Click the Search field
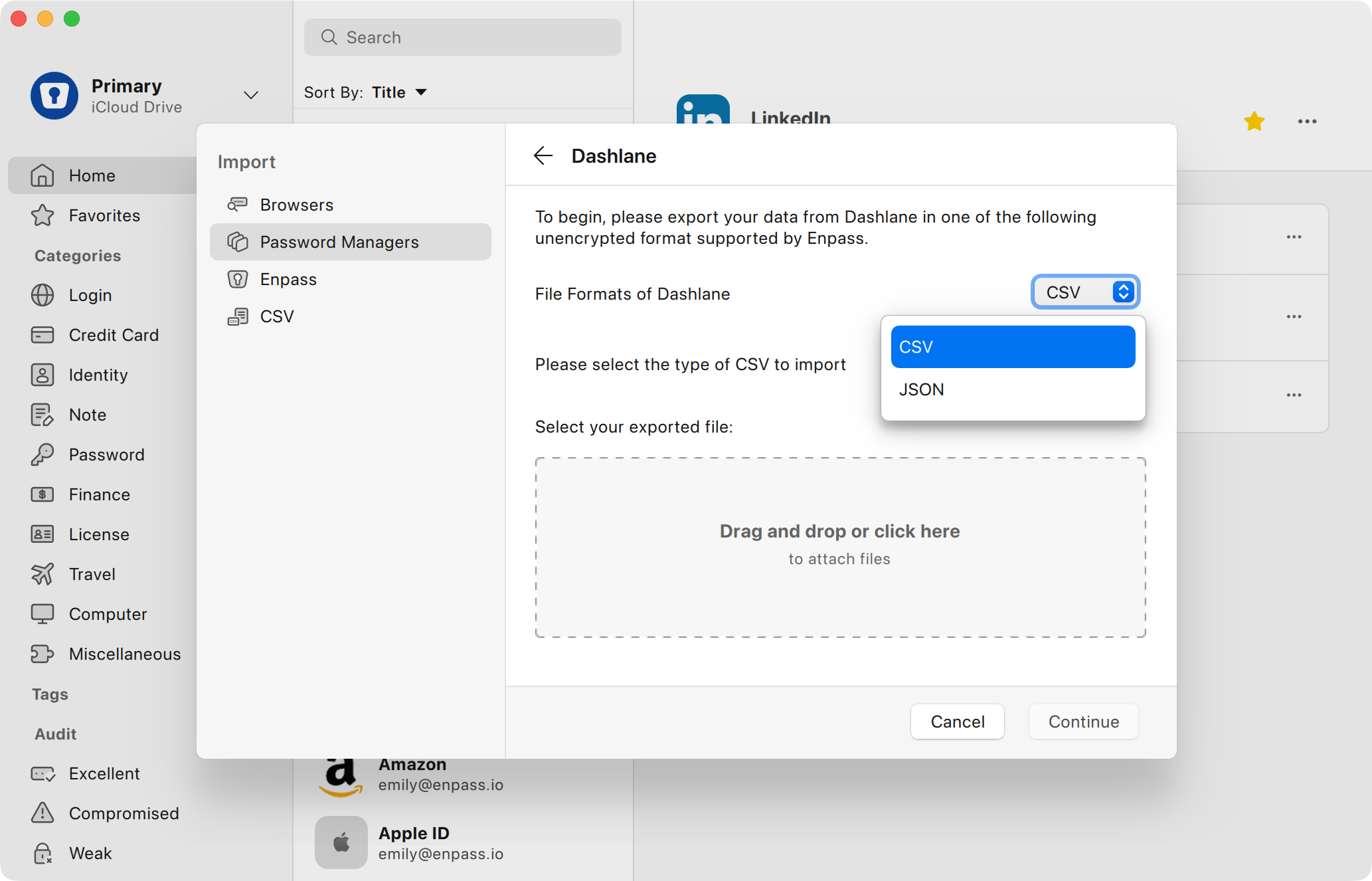Viewport: 1372px width, 881px height. point(463,37)
